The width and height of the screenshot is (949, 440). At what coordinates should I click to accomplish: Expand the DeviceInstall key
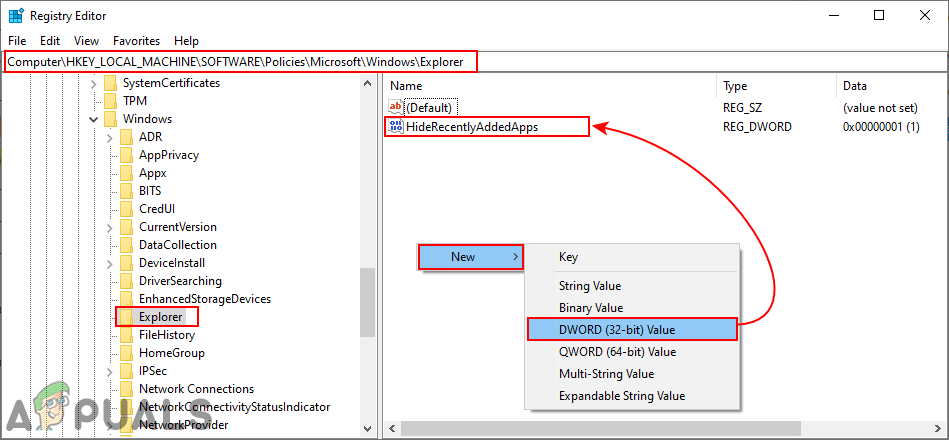(x=110, y=263)
